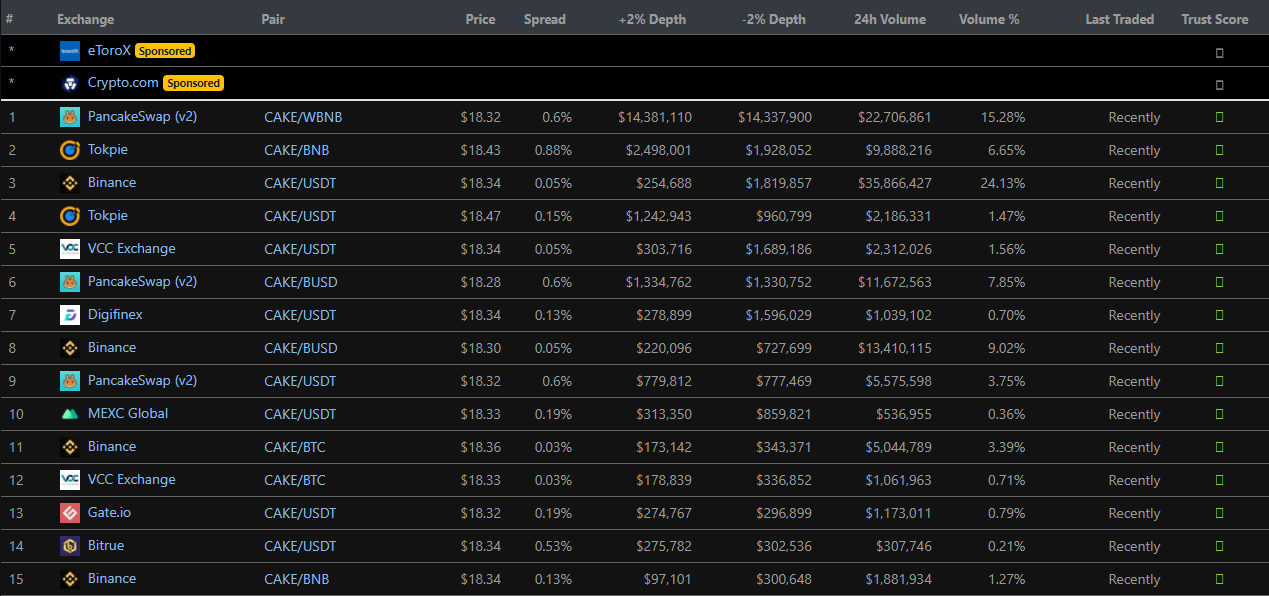Image resolution: width=1269 pixels, height=596 pixels.
Task: Click the Bitrue logo icon
Action: [x=70, y=546]
